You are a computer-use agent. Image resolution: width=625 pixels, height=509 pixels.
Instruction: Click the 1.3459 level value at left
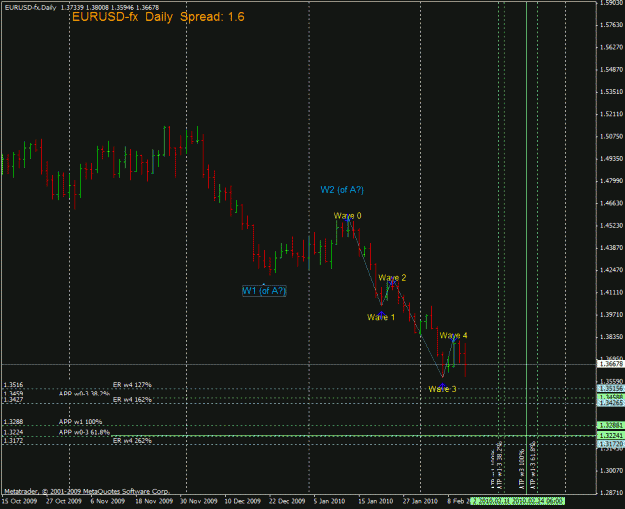click(13, 394)
